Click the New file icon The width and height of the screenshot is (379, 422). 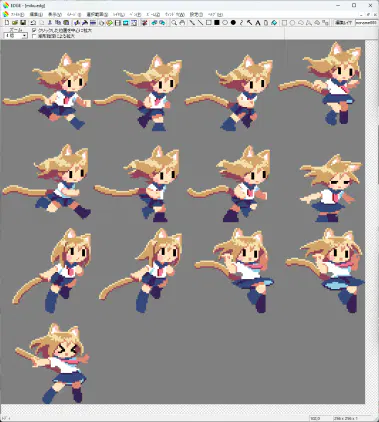pos(7,23)
